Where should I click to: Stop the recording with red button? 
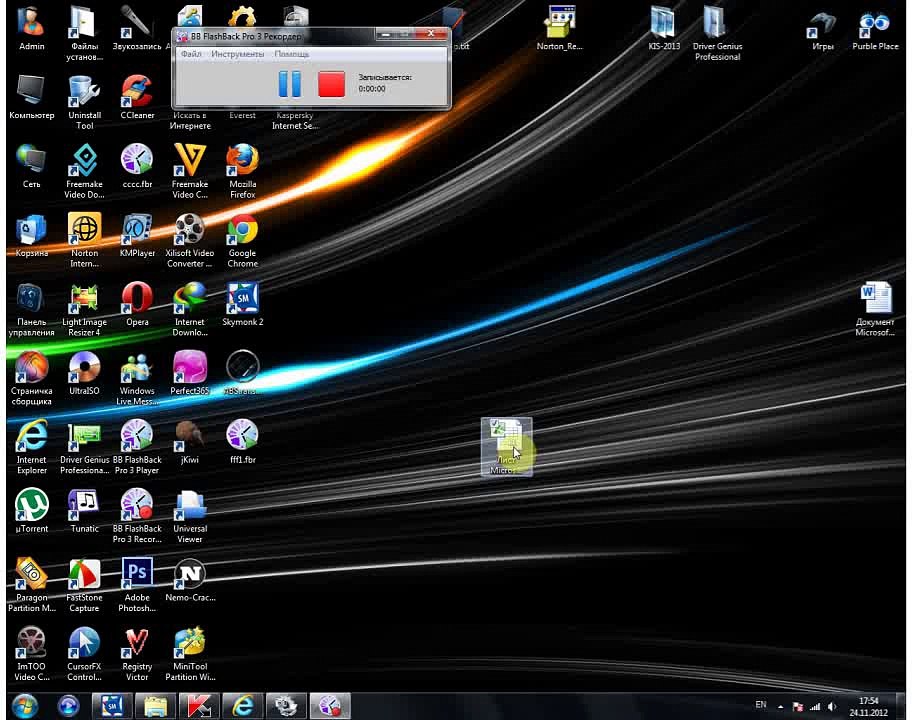point(332,84)
